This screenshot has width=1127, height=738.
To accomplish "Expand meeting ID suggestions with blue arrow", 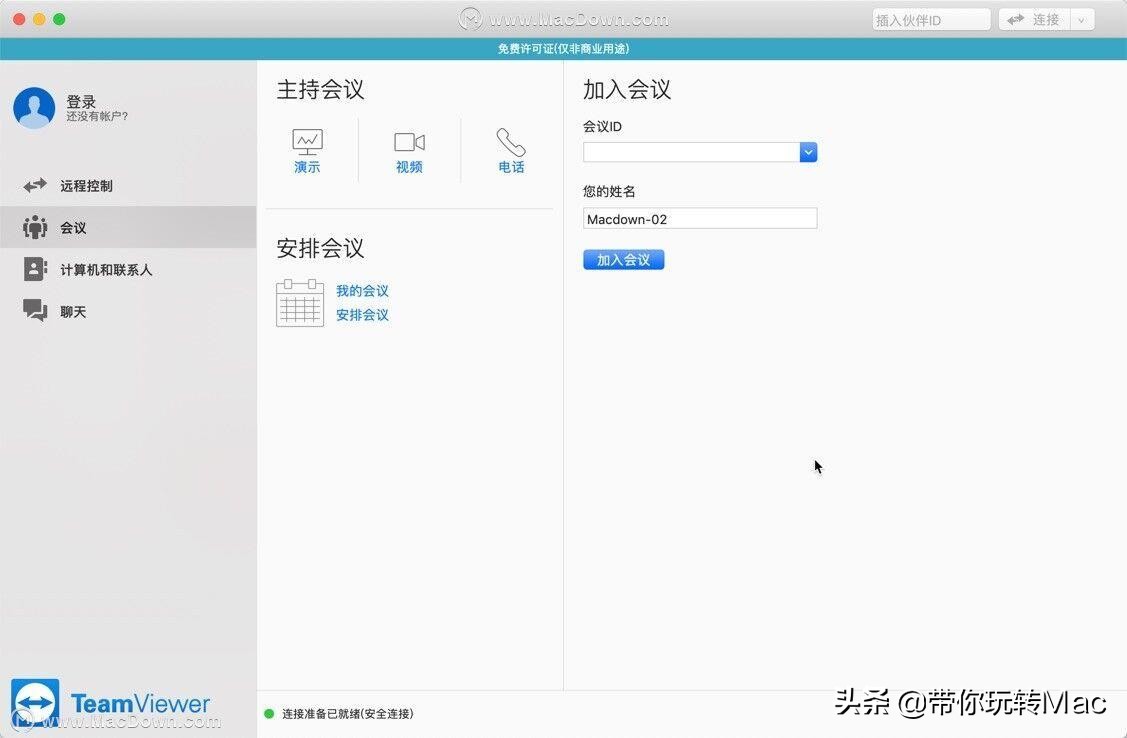I will pos(808,152).
